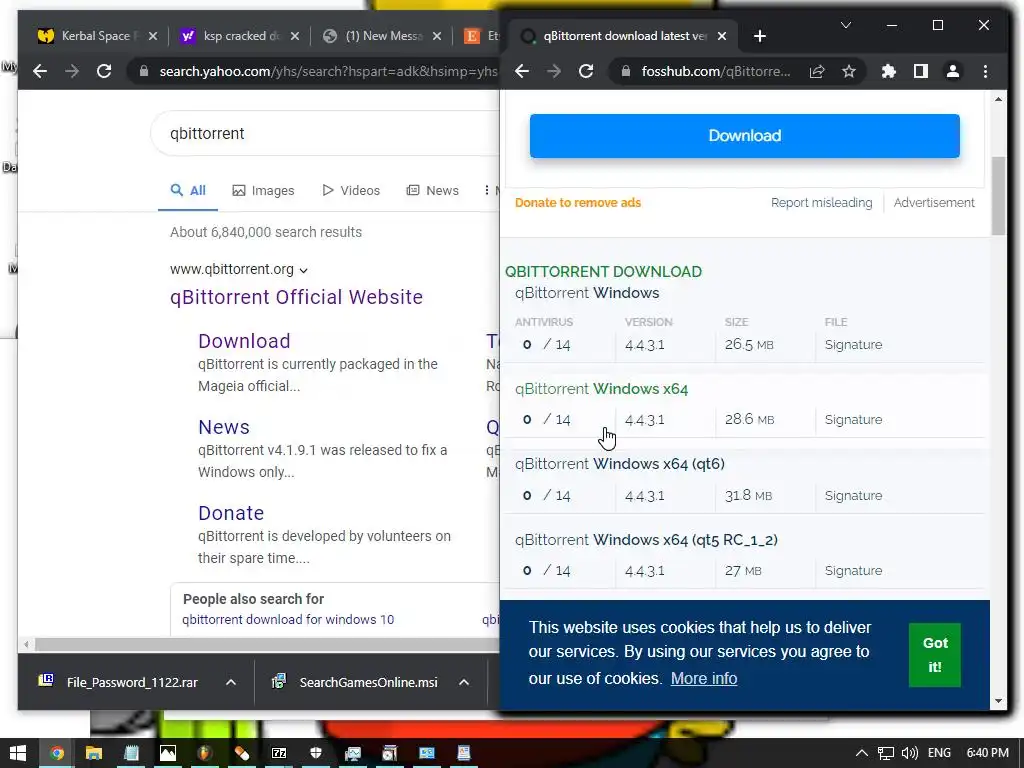The height and width of the screenshot is (768, 1024).
Task: Click qbittorrent download for windows 10 suggestion
Action: click(288, 620)
